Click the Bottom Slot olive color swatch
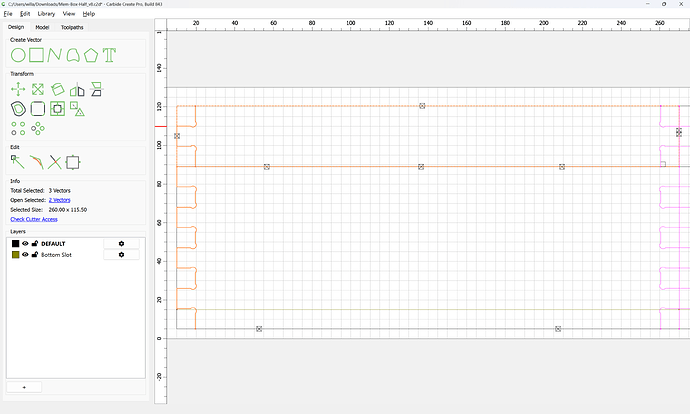Image resolution: width=690 pixels, height=414 pixels. point(15,255)
